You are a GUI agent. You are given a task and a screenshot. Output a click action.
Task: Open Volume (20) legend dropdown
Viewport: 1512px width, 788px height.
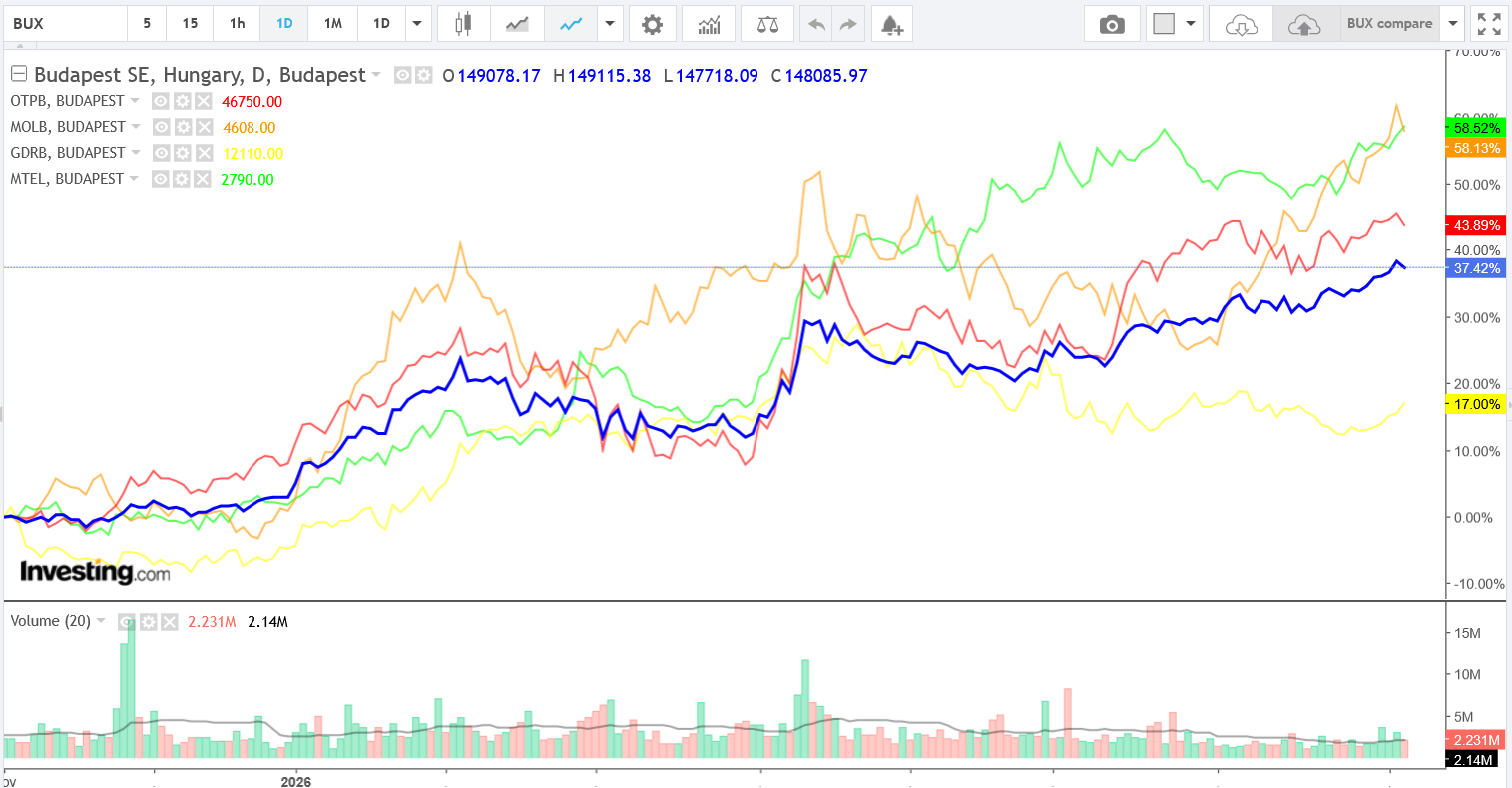pos(101,621)
